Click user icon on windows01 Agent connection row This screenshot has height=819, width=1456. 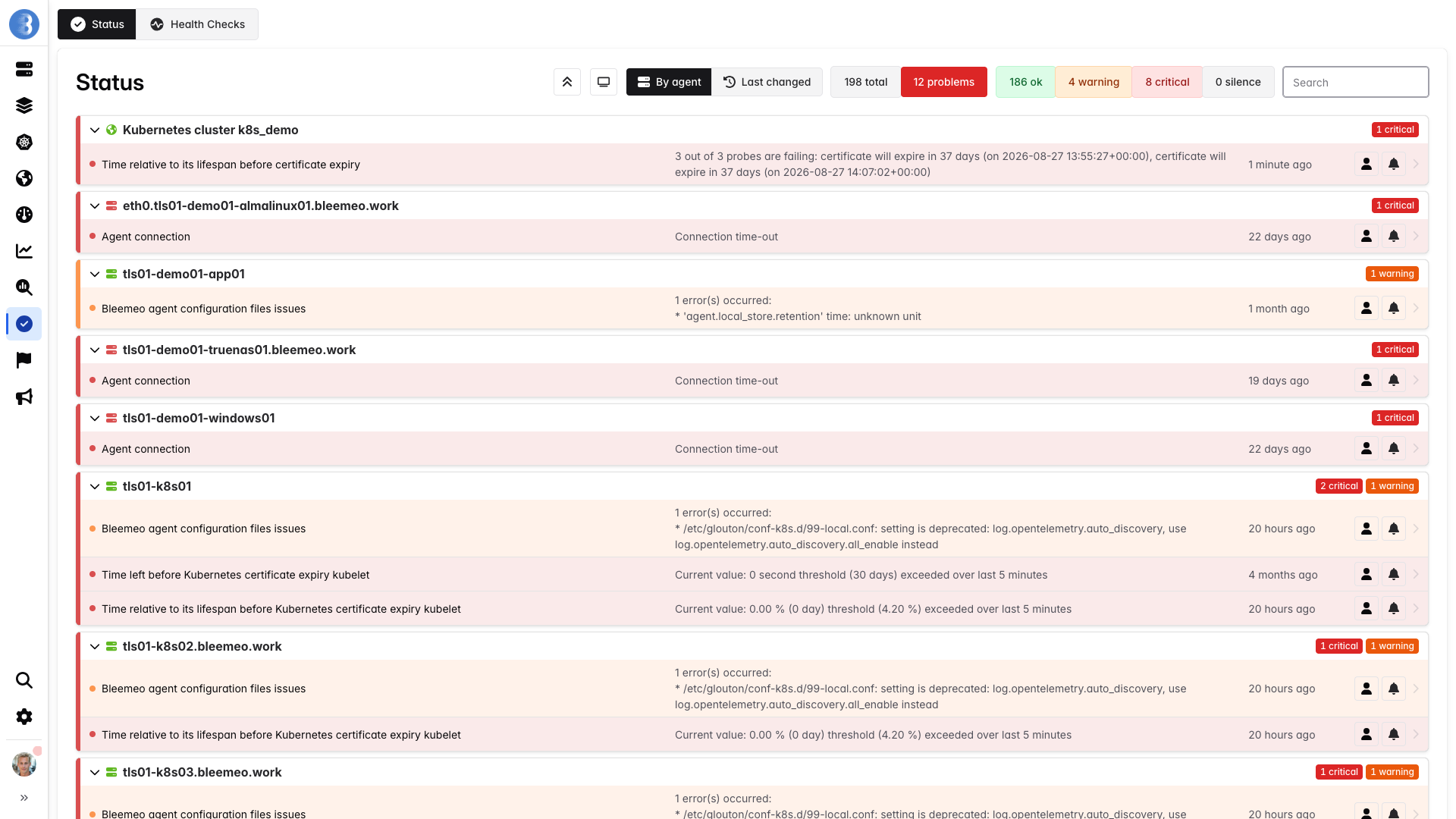pyautogui.click(x=1367, y=449)
